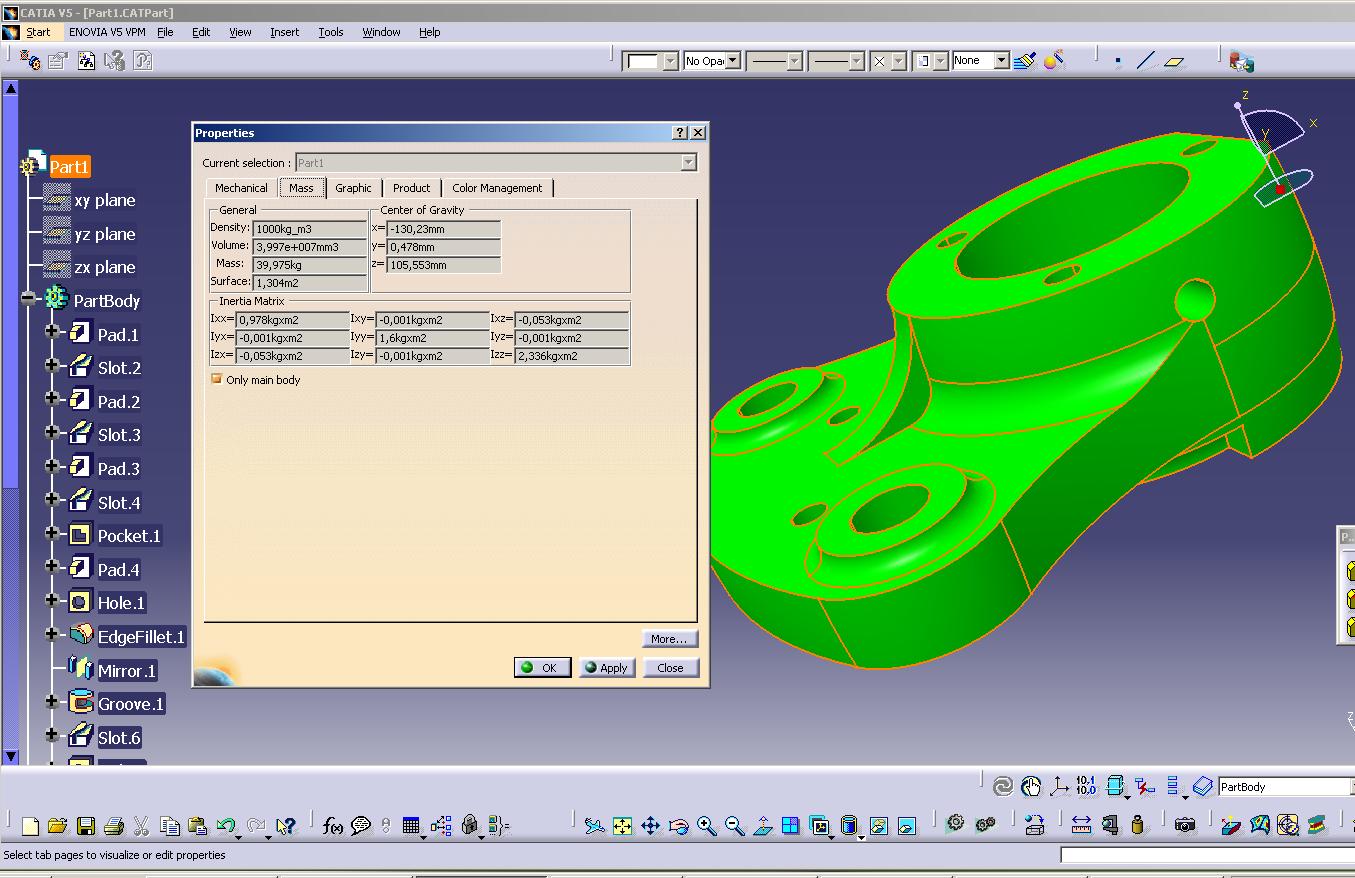Image resolution: width=1355 pixels, height=878 pixels.
Task: Select the Normal View tool
Action: [x=762, y=826]
